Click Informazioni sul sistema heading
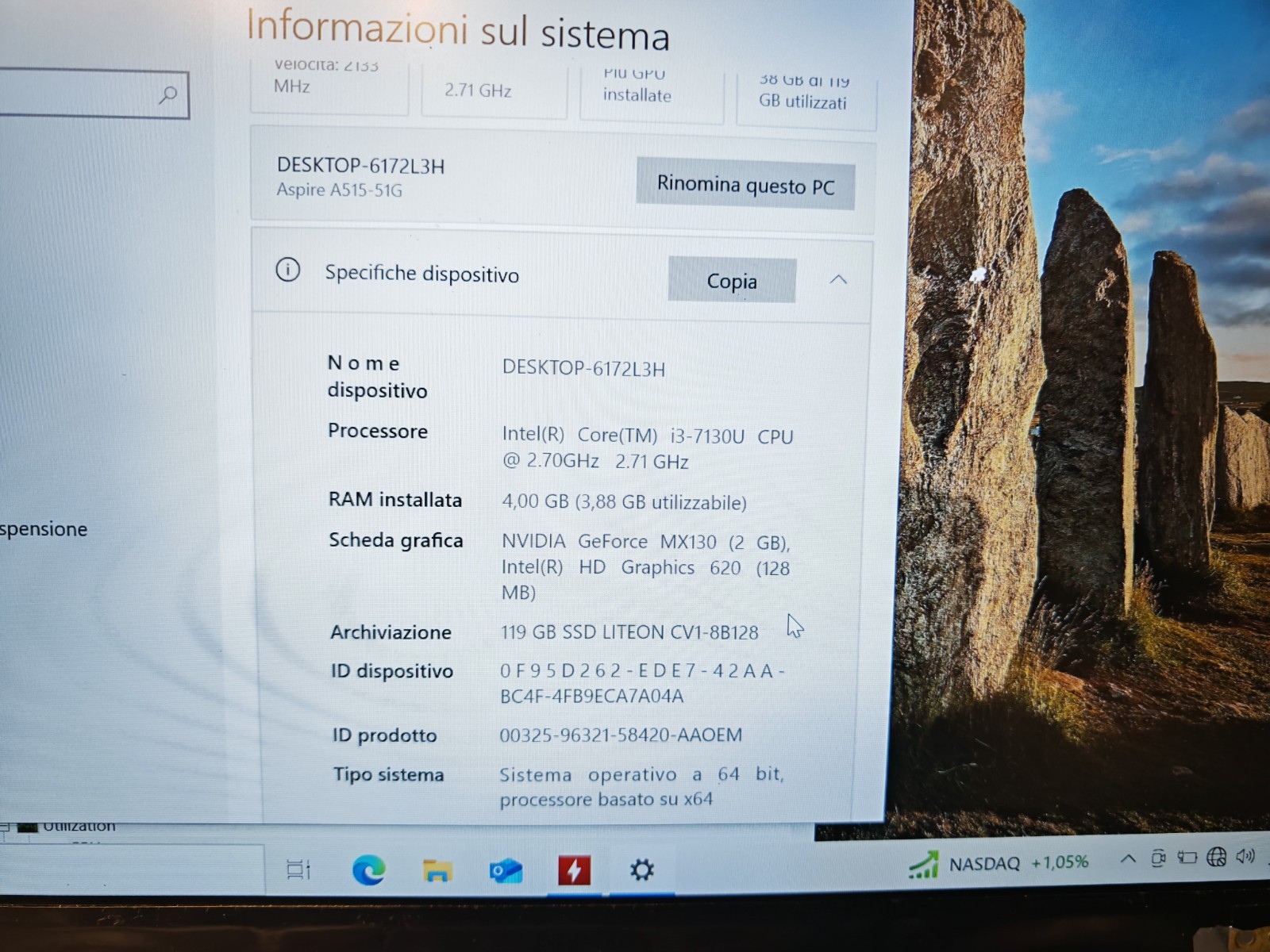1270x952 pixels. click(x=457, y=30)
